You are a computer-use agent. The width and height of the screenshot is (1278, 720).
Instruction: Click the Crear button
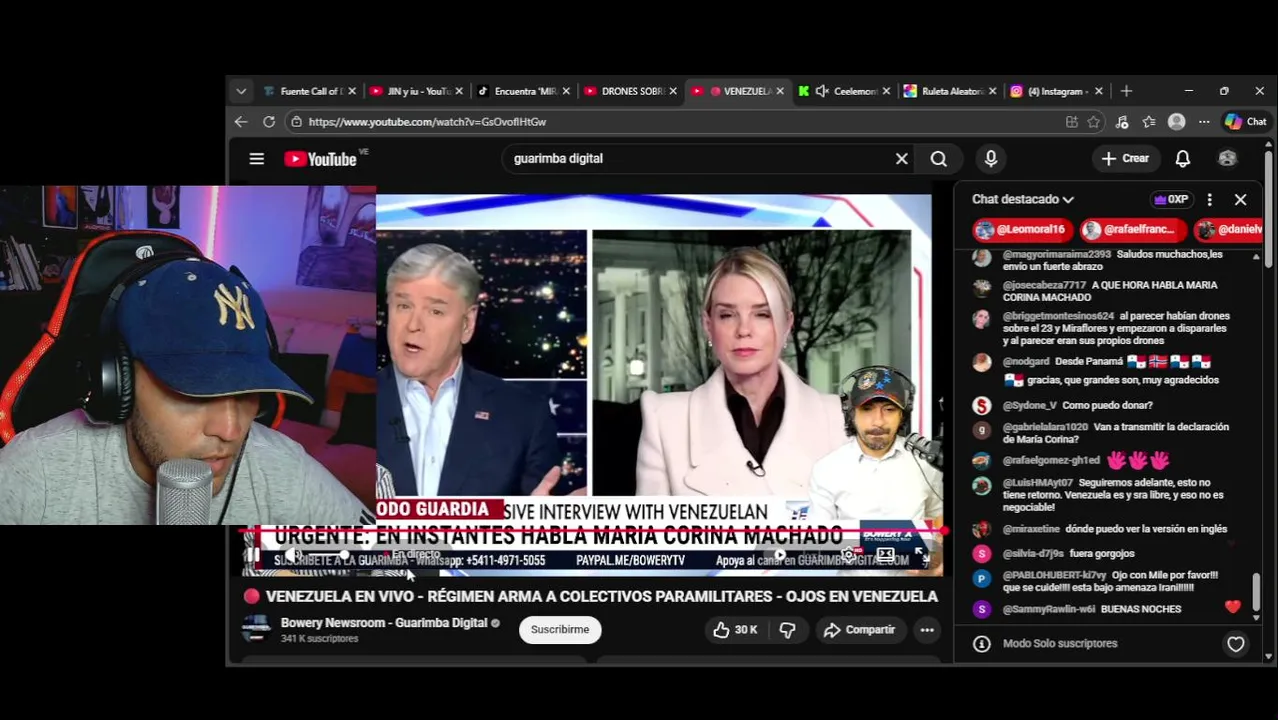1125,158
